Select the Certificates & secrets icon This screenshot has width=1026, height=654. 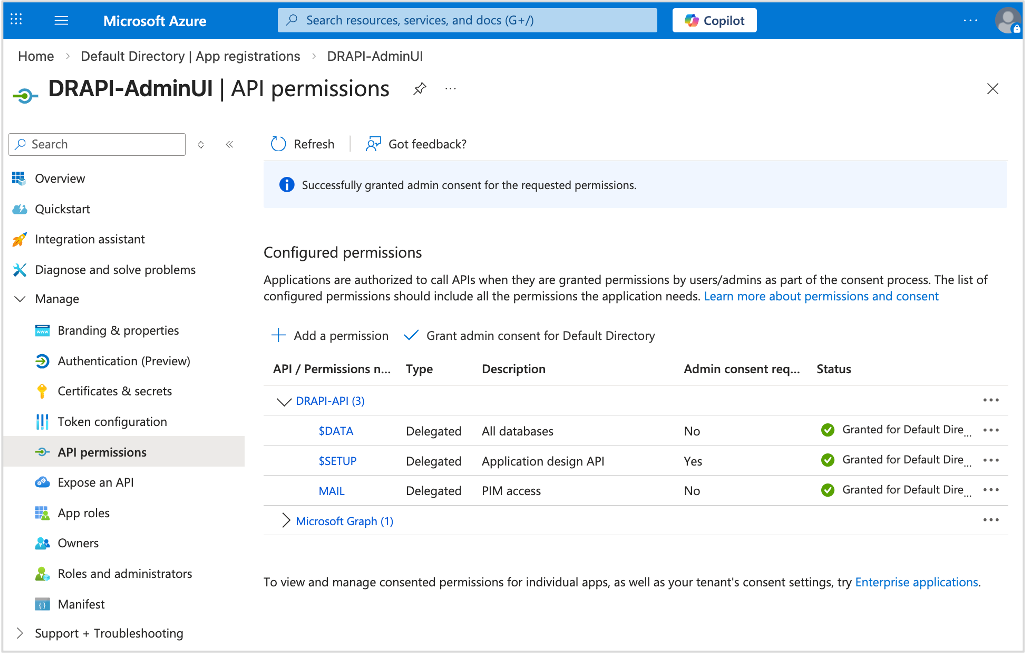click(x=40, y=391)
